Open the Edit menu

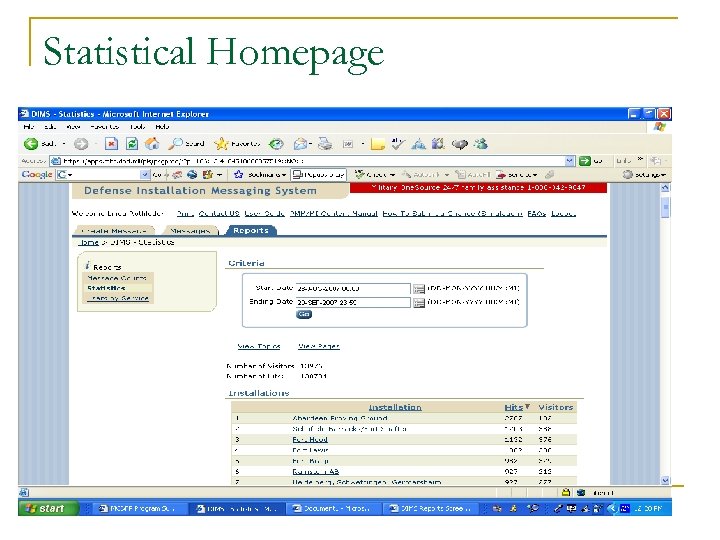pyautogui.click(x=50, y=127)
